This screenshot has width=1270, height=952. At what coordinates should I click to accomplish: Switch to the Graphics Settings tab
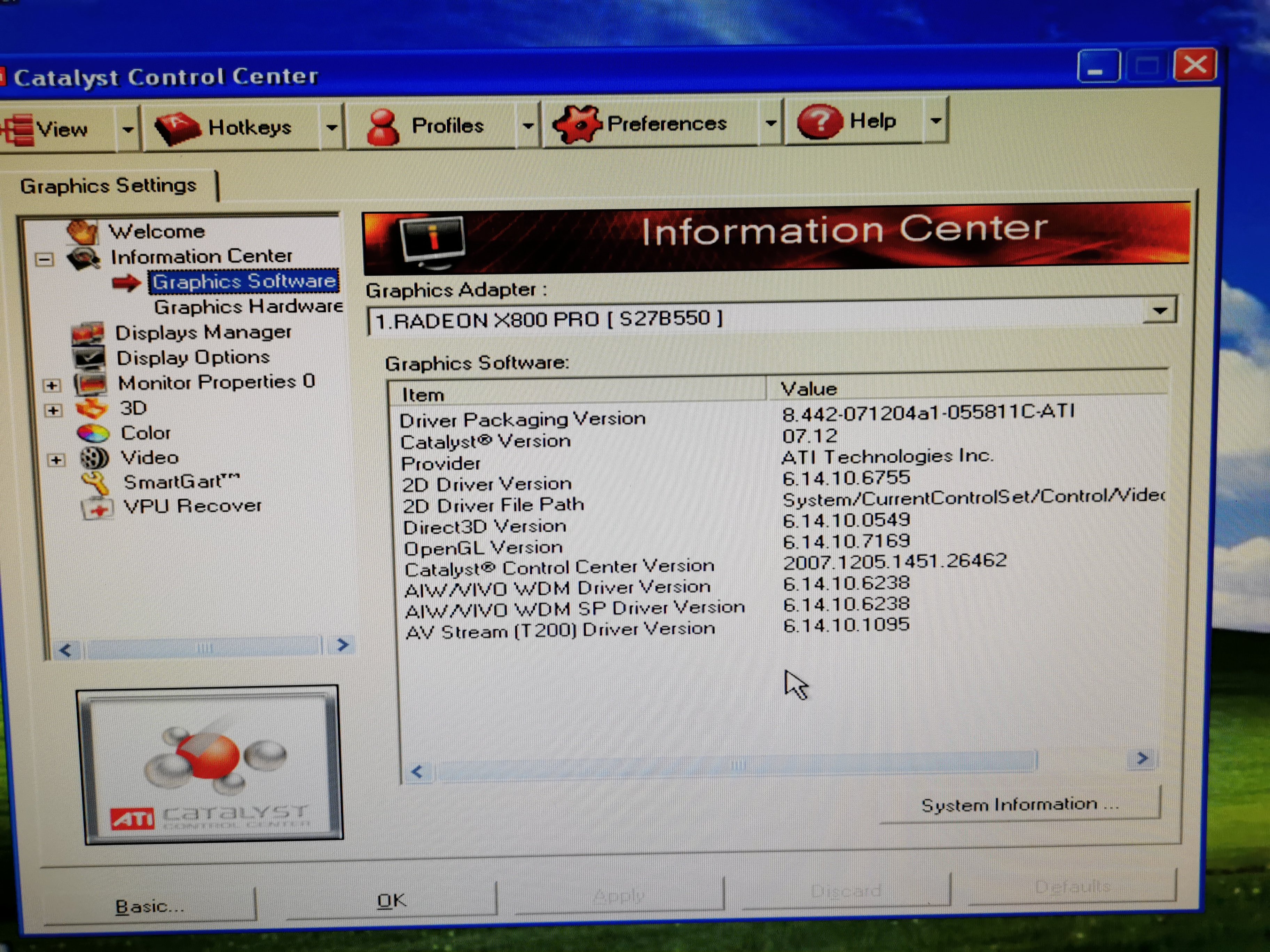point(109,186)
